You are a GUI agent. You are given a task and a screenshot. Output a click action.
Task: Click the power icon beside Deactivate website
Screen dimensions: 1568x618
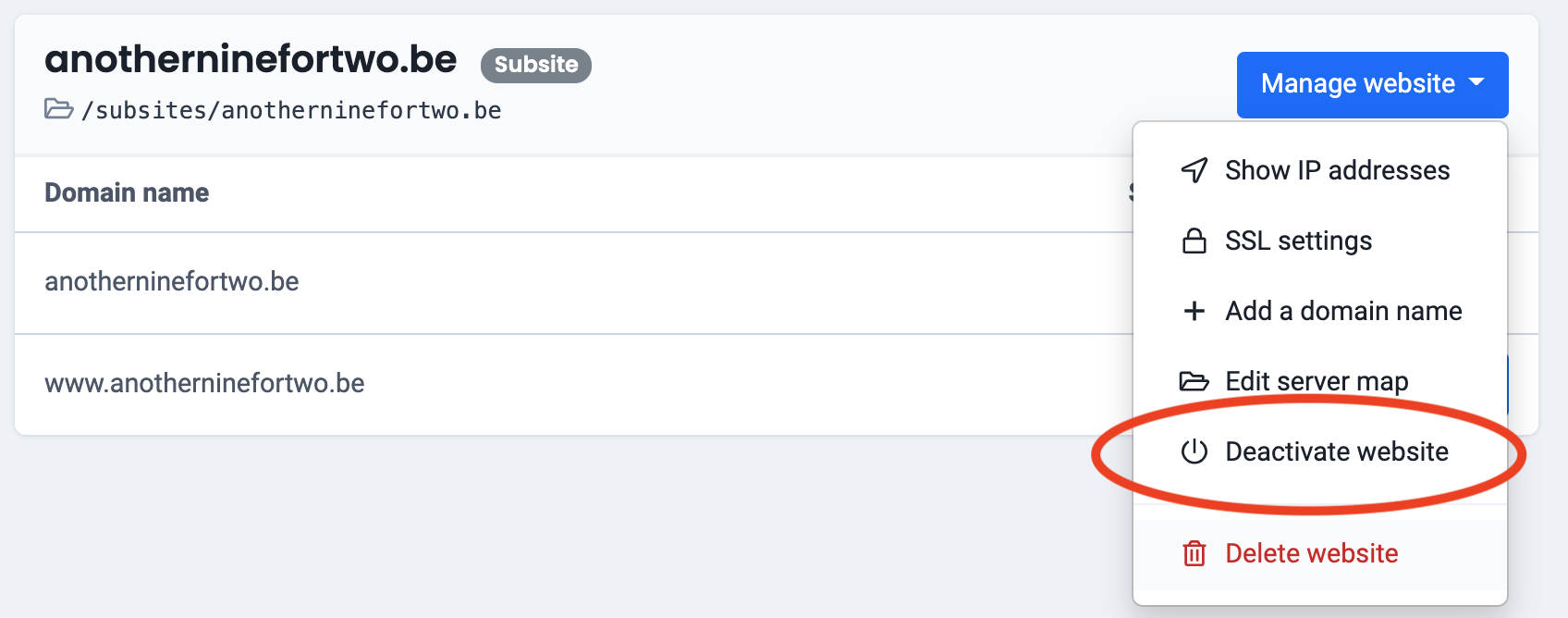1194,451
